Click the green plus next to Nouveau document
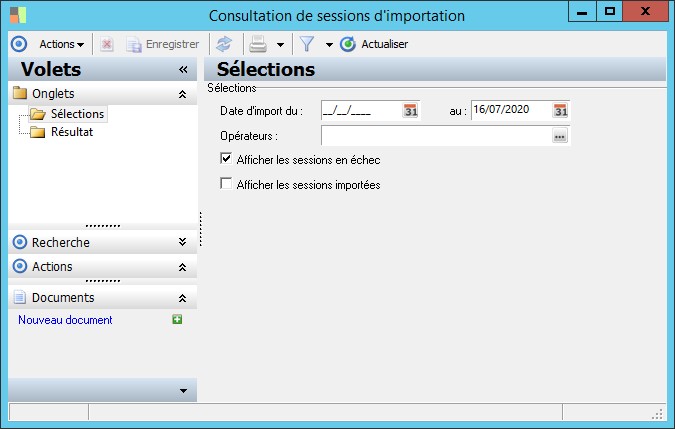 [177, 320]
